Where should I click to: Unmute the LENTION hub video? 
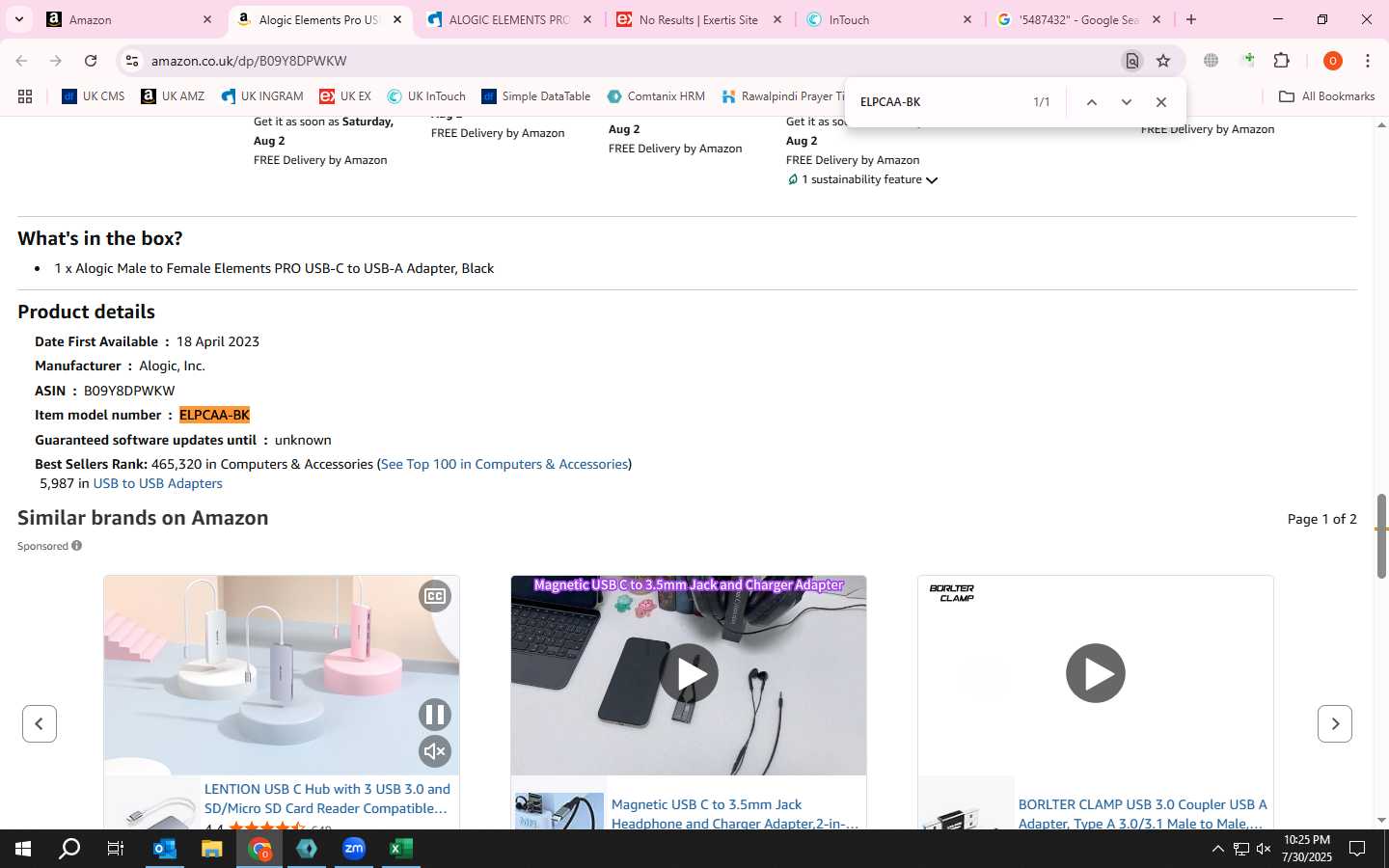point(435,751)
